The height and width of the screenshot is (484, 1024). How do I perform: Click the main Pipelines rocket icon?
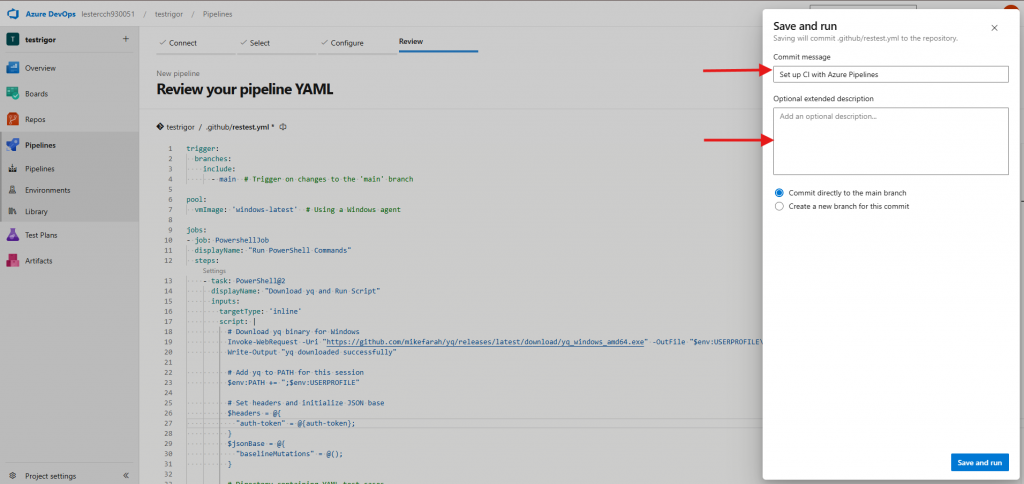(x=12, y=145)
